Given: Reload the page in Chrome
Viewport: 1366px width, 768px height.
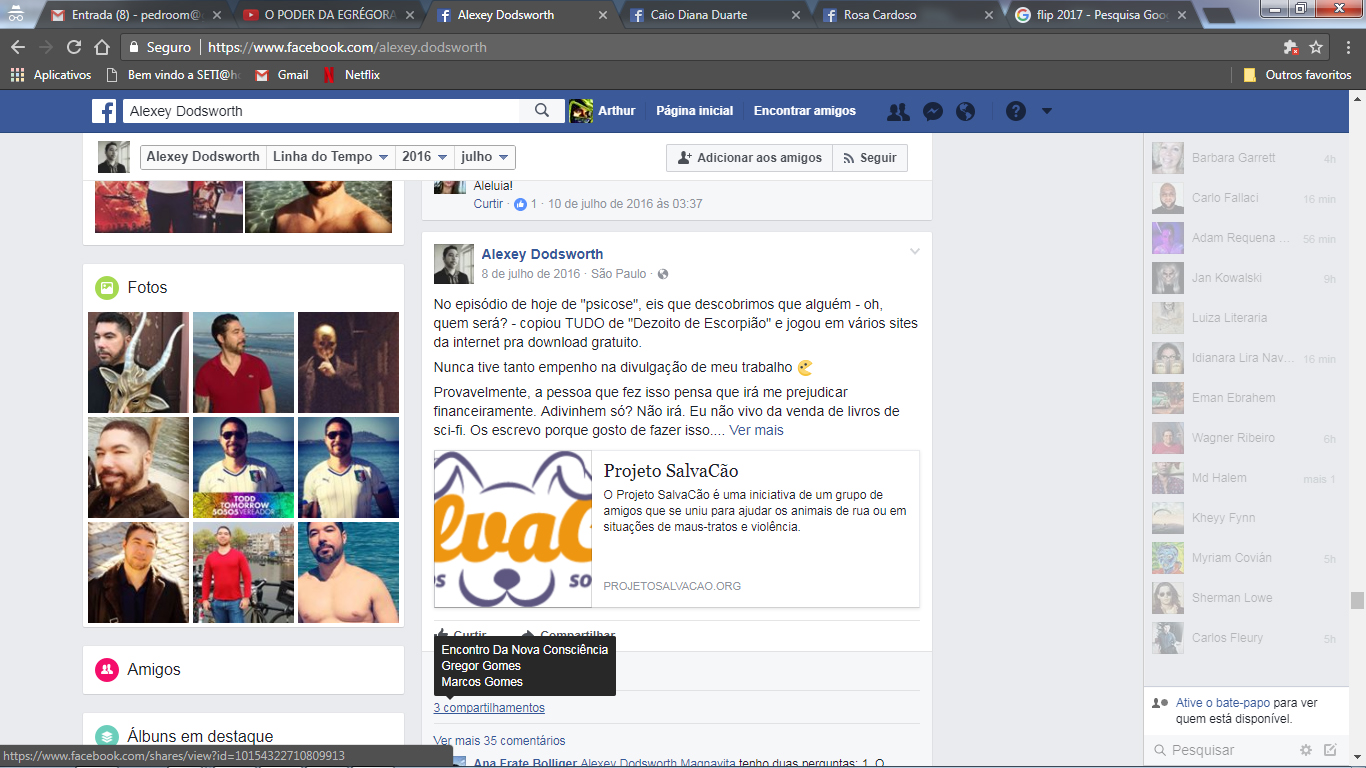Looking at the screenshot, I should pos(74,47).
